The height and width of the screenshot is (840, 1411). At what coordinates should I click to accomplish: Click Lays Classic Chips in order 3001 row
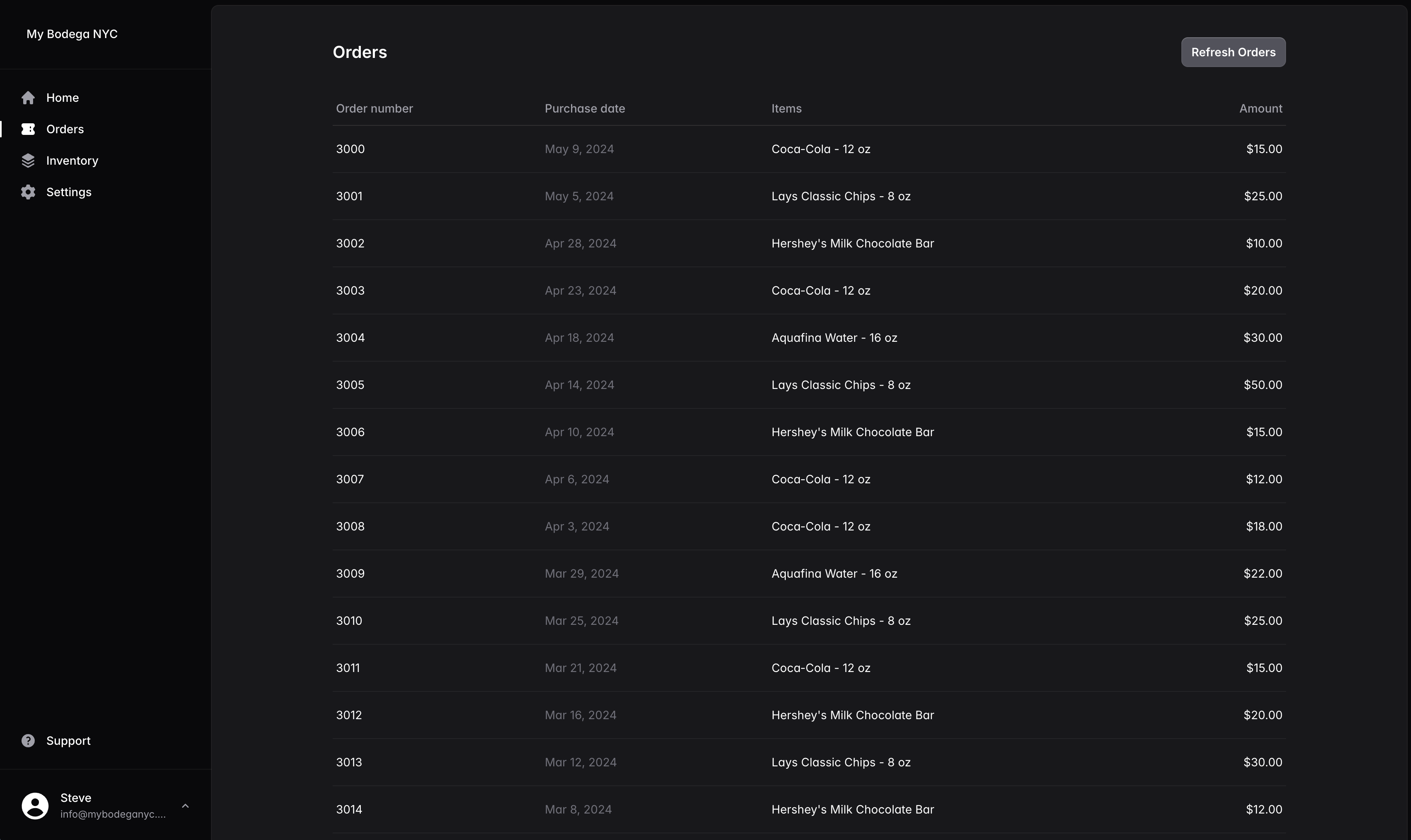840,197
